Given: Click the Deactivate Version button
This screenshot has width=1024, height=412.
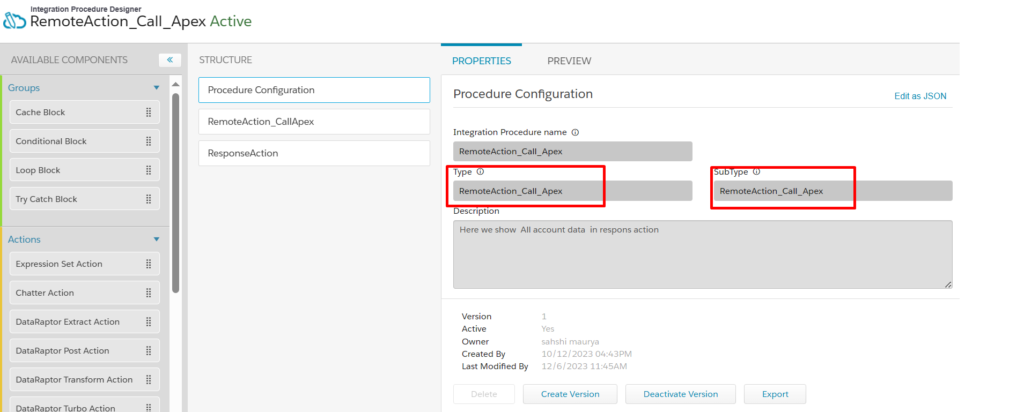Looking at the screenshot, I should point(680,394).
